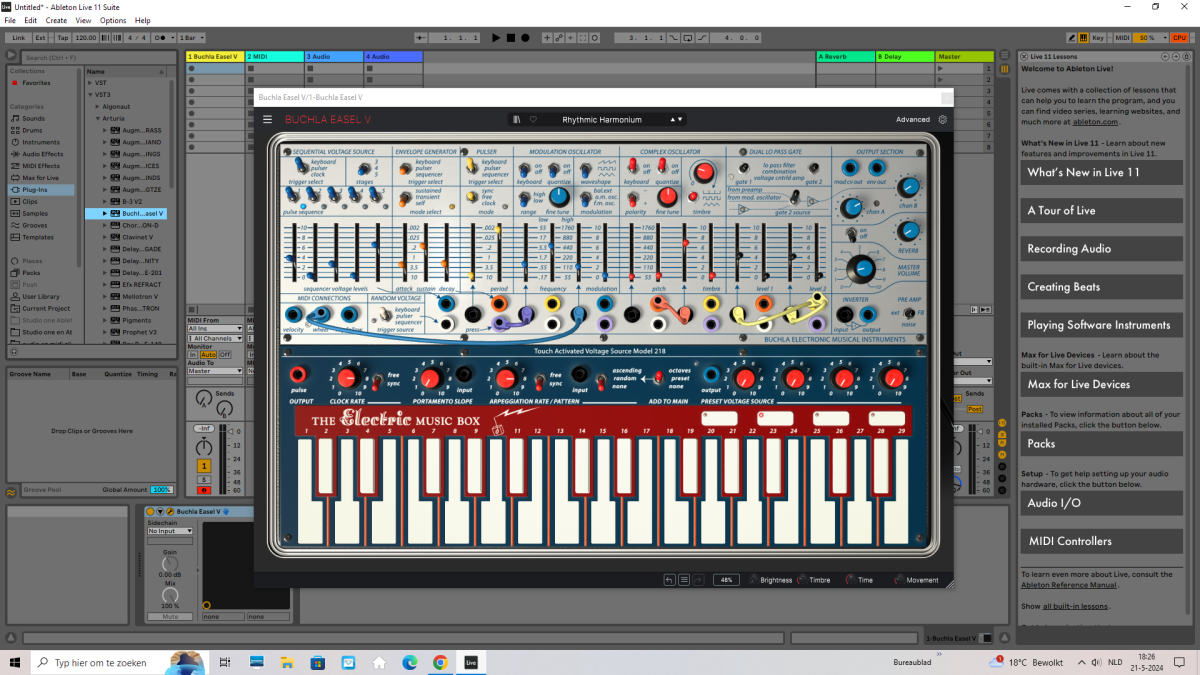Open the preset browser library icon
Screen dimensions: 1200x675
517,119
